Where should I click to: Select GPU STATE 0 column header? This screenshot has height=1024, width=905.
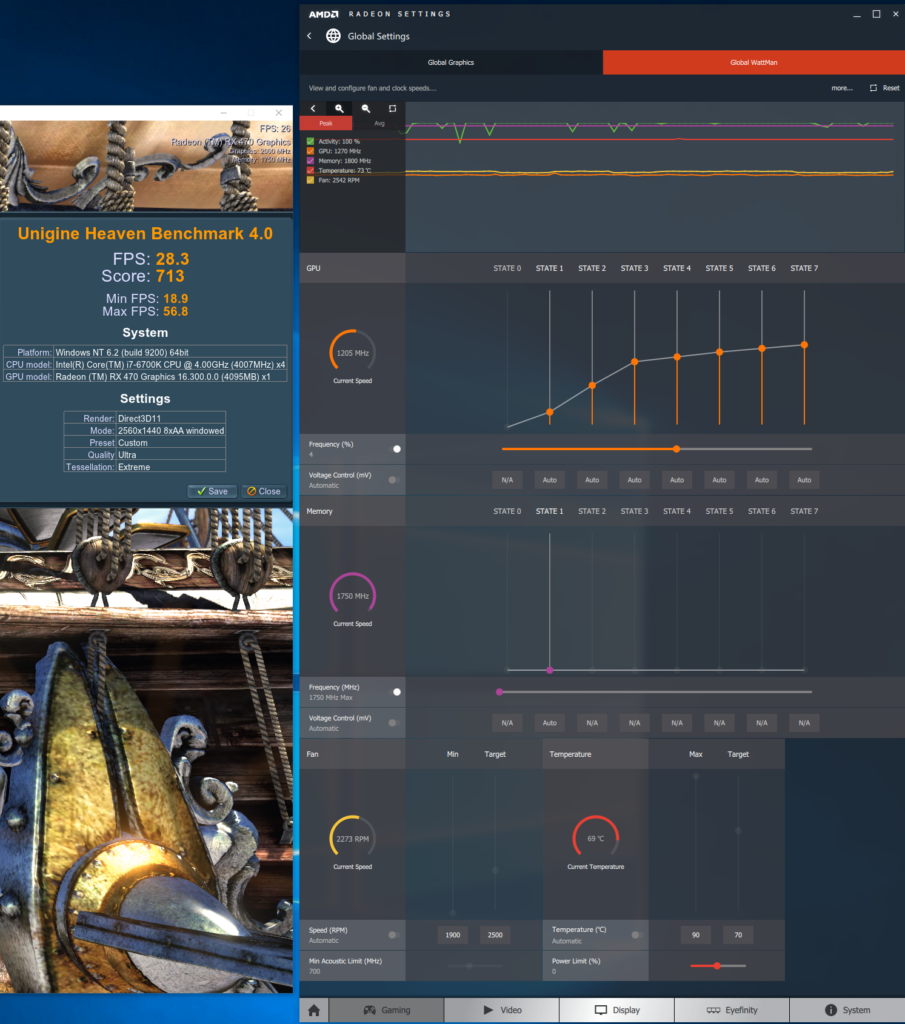[x=507, y=268]
